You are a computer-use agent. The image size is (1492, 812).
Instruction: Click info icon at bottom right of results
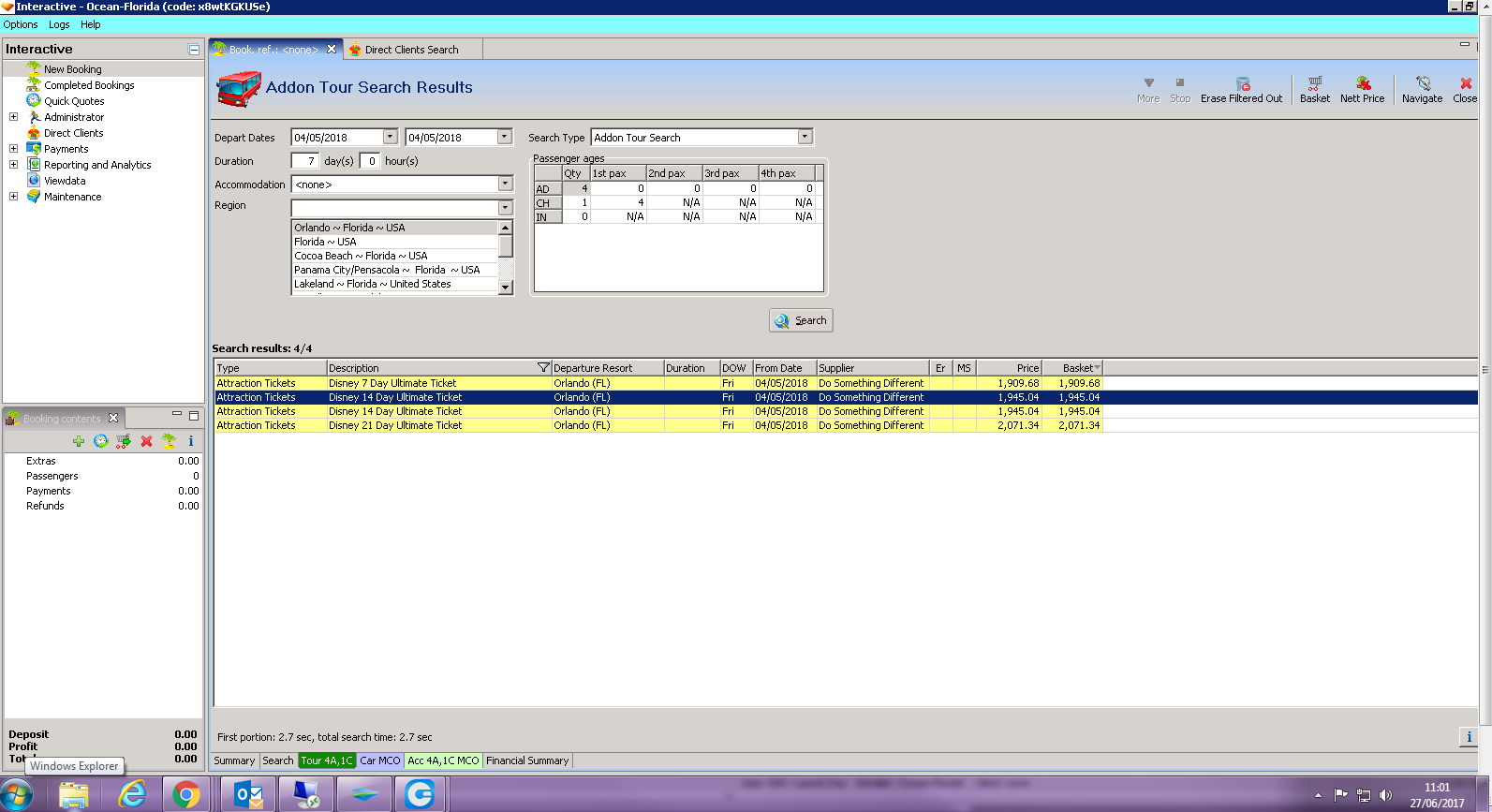pyautogui.click(x=1469, y=737)
